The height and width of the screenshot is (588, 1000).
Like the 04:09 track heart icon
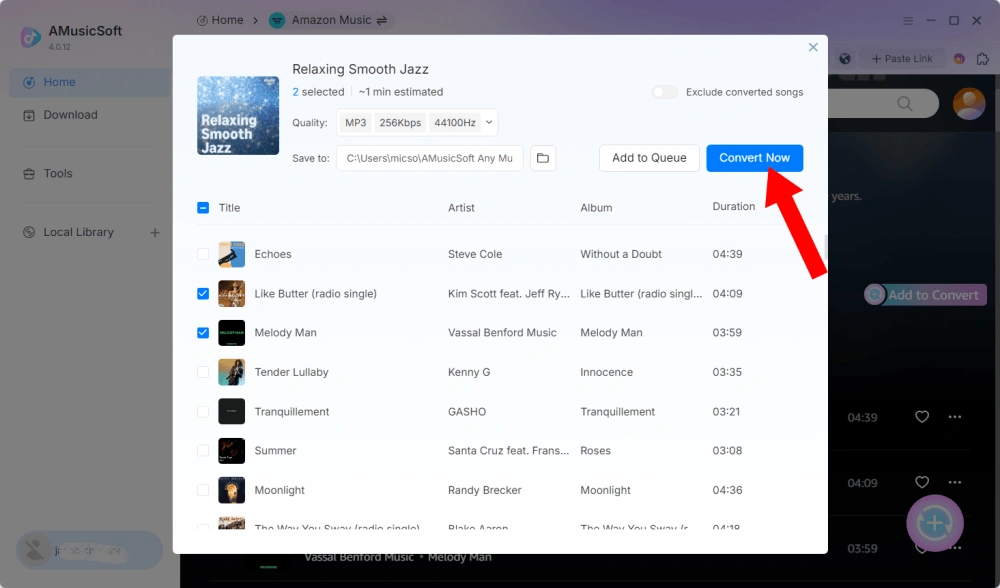pyautogui.click(x=922, y=483)
